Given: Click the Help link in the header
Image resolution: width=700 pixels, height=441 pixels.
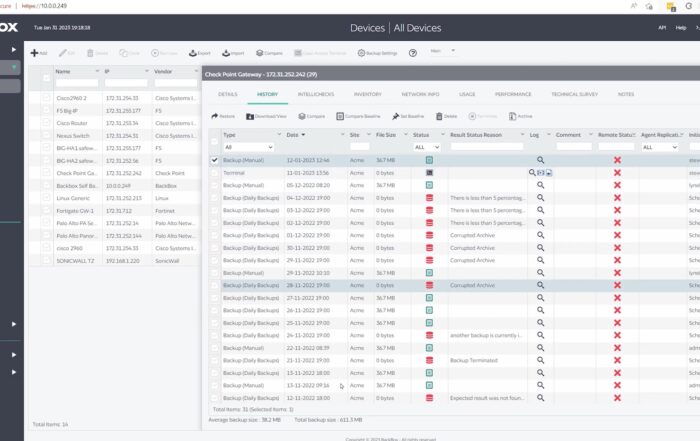Looking at the screenshot, I should point(680,28).
